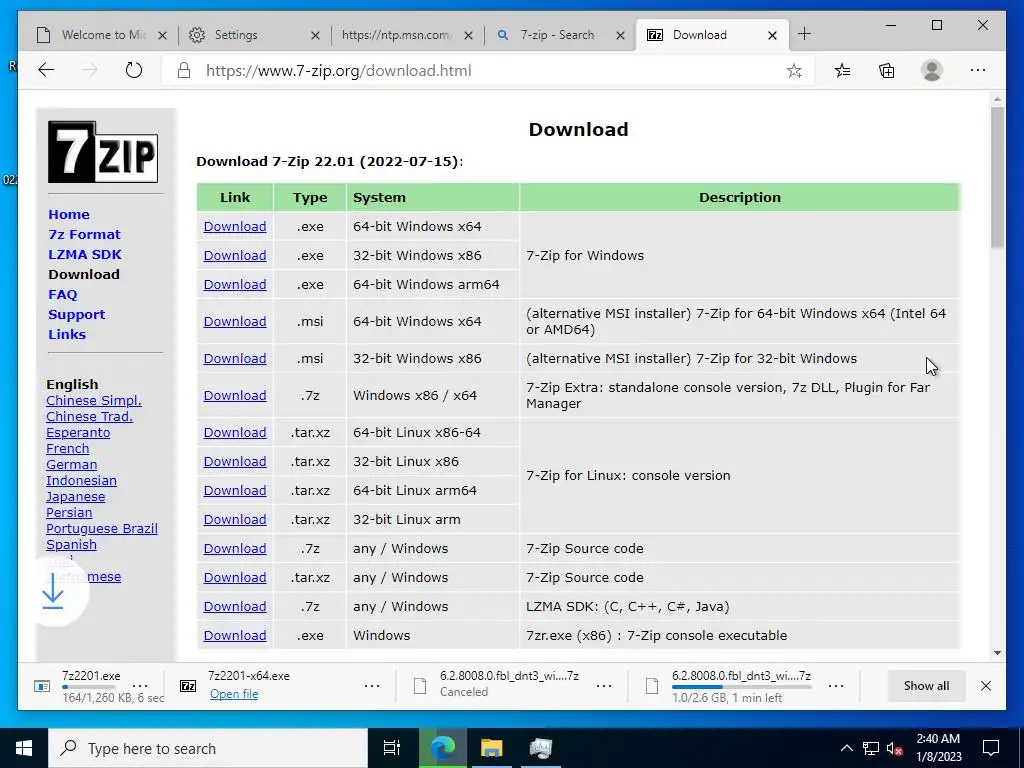Switch to the 7-zip - Search tab
Screen dimensions: 1024x768
pos(557,35)
